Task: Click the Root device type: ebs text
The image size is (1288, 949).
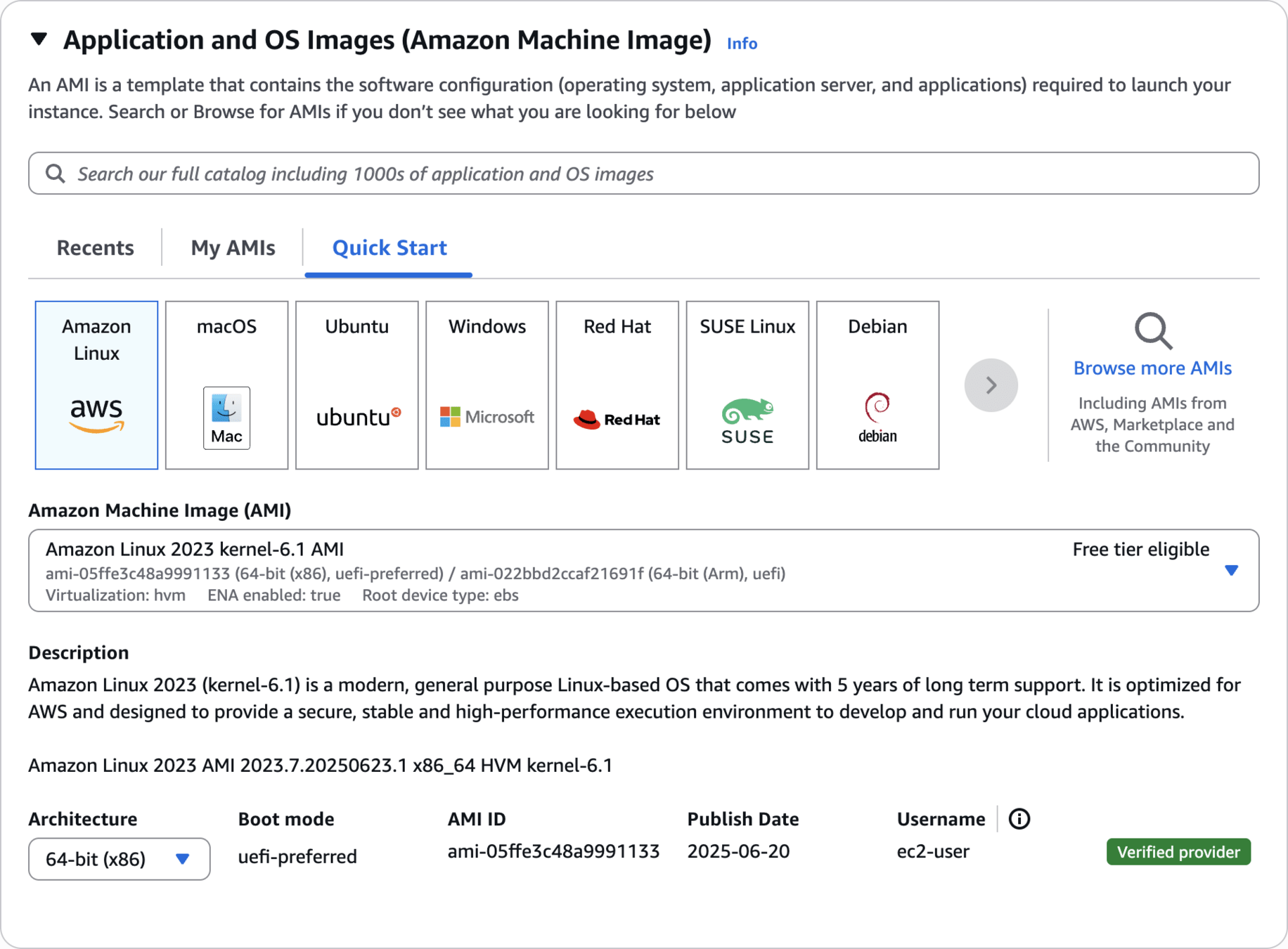Action: pos(440,595)
